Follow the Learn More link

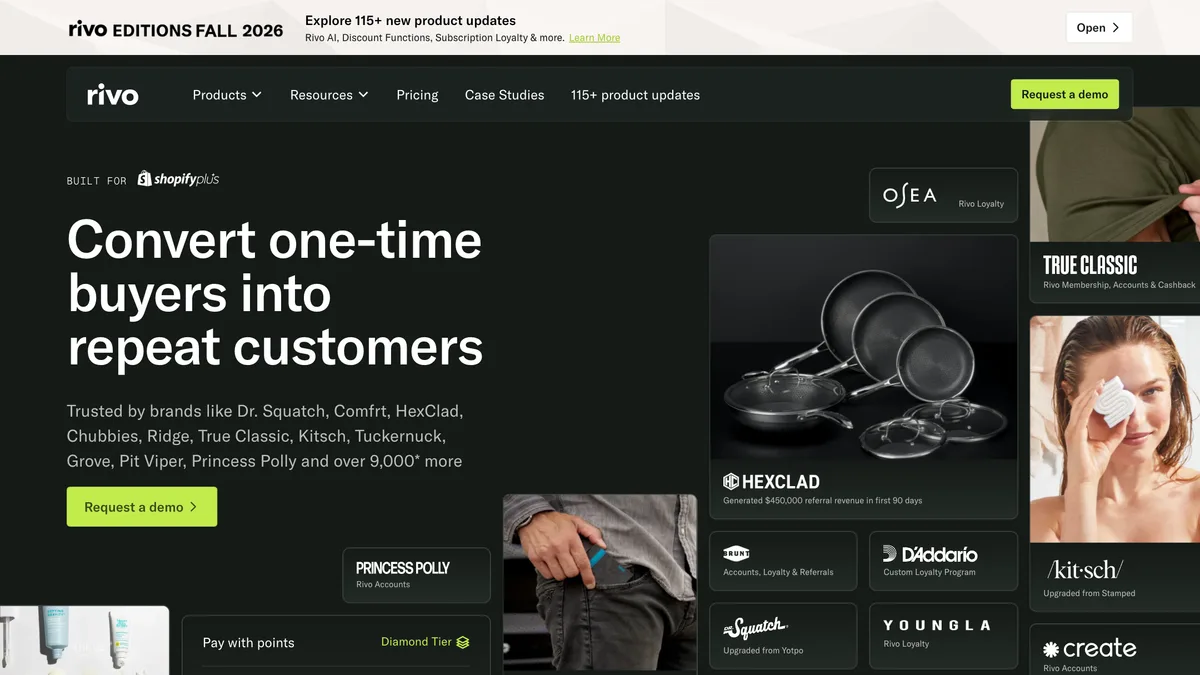pos(594,38)
